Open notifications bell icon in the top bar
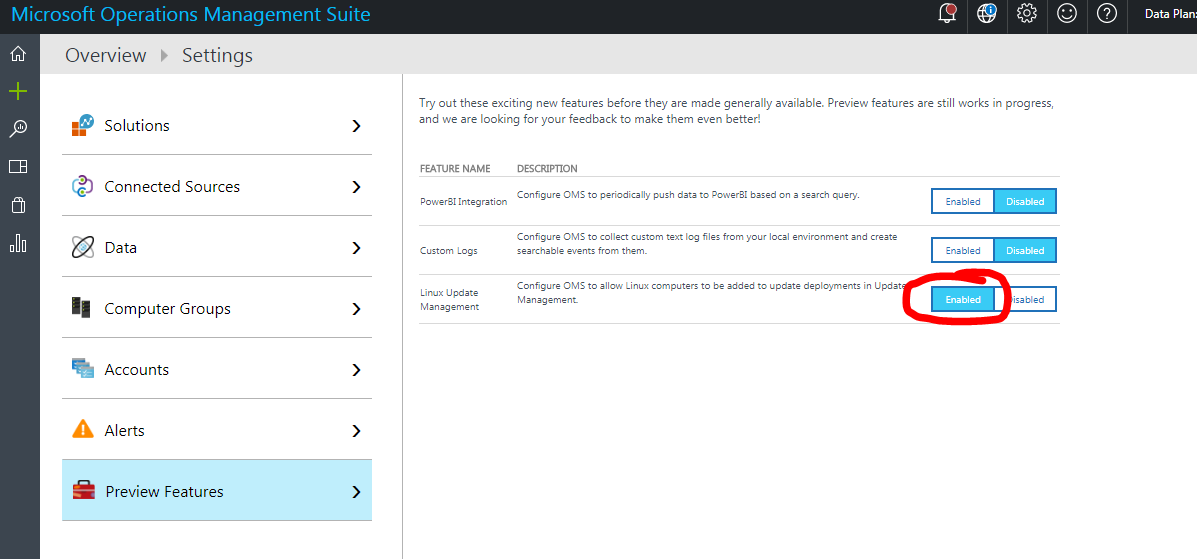This screenshot has width=1197, height=559. [x=947, y=13]
